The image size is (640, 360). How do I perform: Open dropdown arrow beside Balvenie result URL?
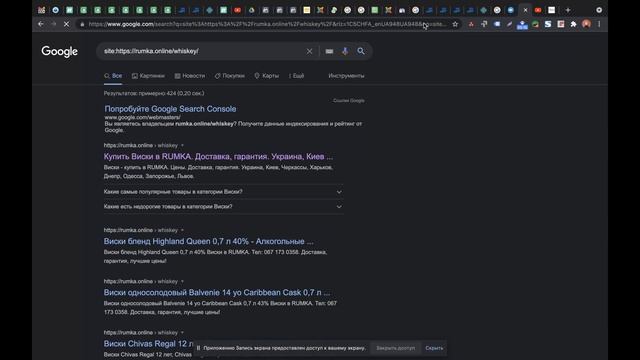(182, 281)
